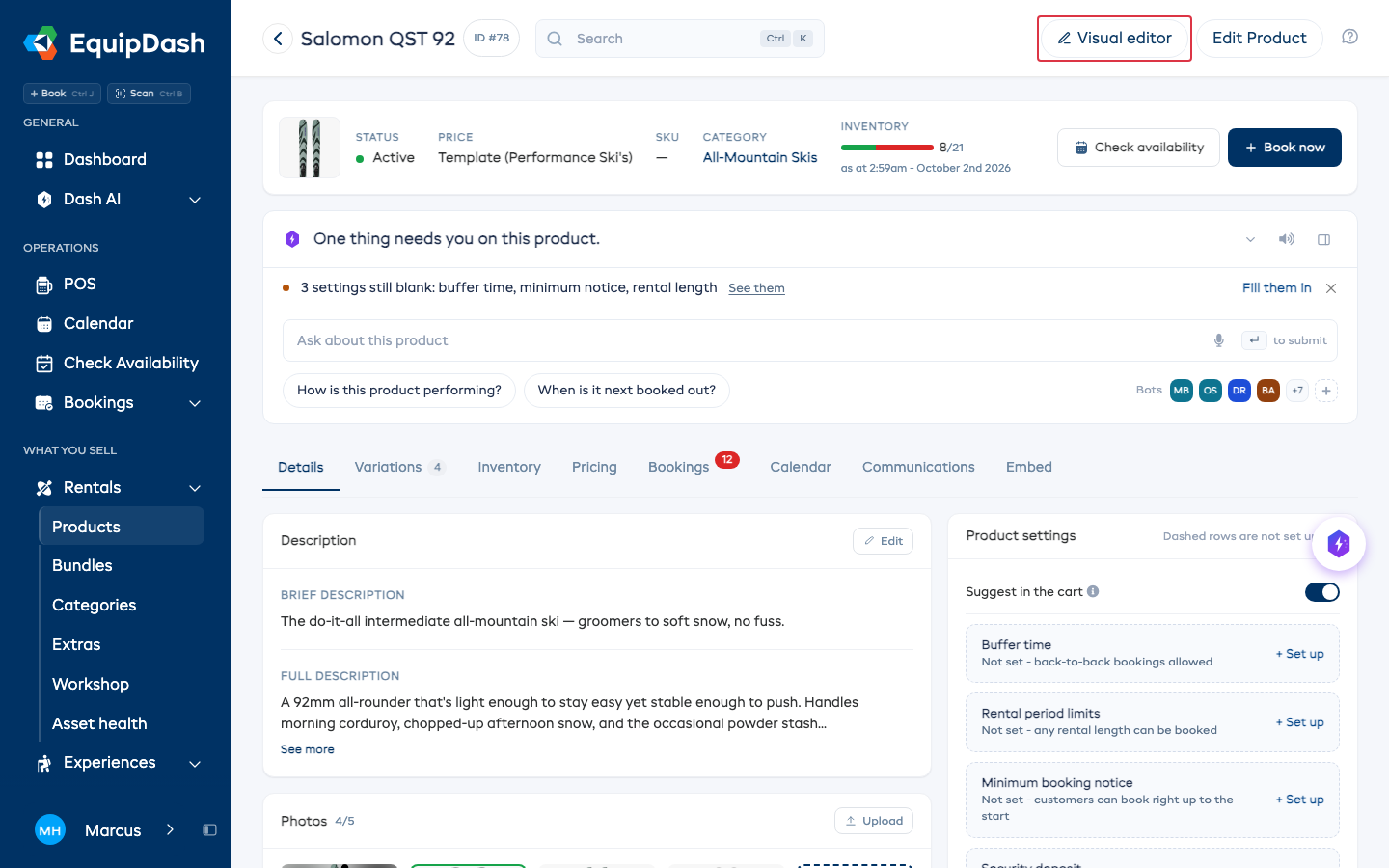Click the speaker audio icon
Viewport: 1389px width, 868px height.
click(1287, 239)
